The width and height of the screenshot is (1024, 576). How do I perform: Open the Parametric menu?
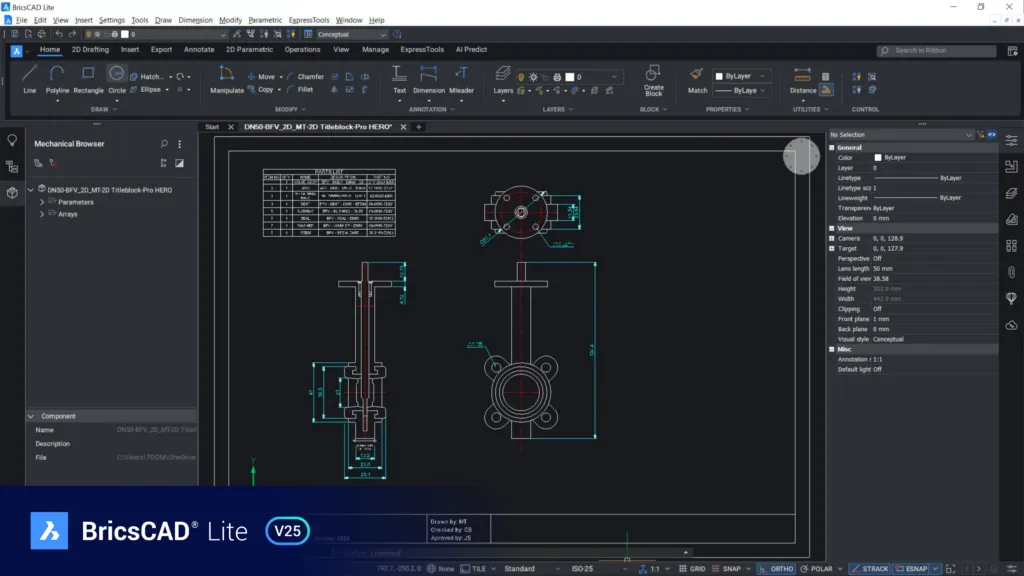(265, 20)
